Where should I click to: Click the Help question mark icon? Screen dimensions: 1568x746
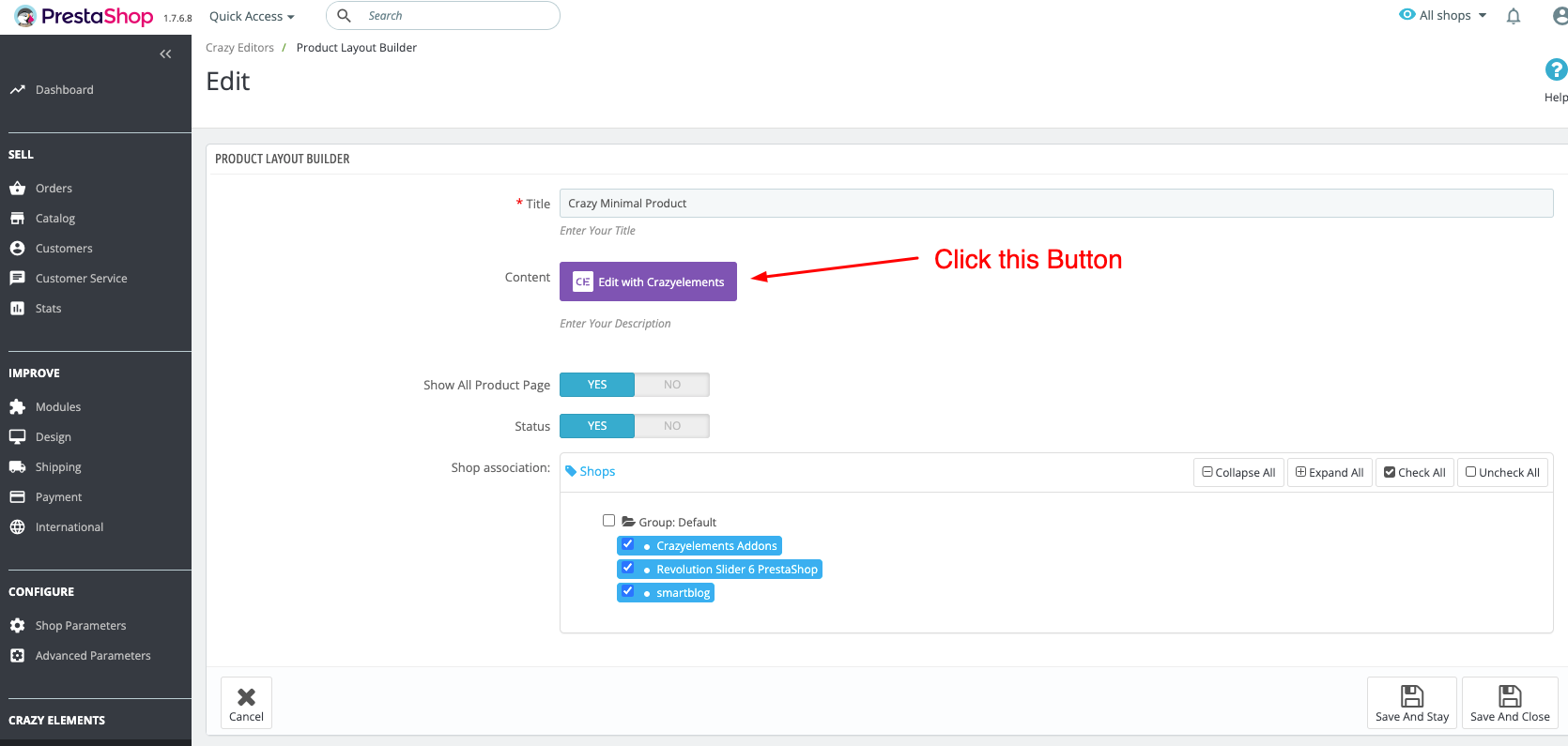[1556, 69]
